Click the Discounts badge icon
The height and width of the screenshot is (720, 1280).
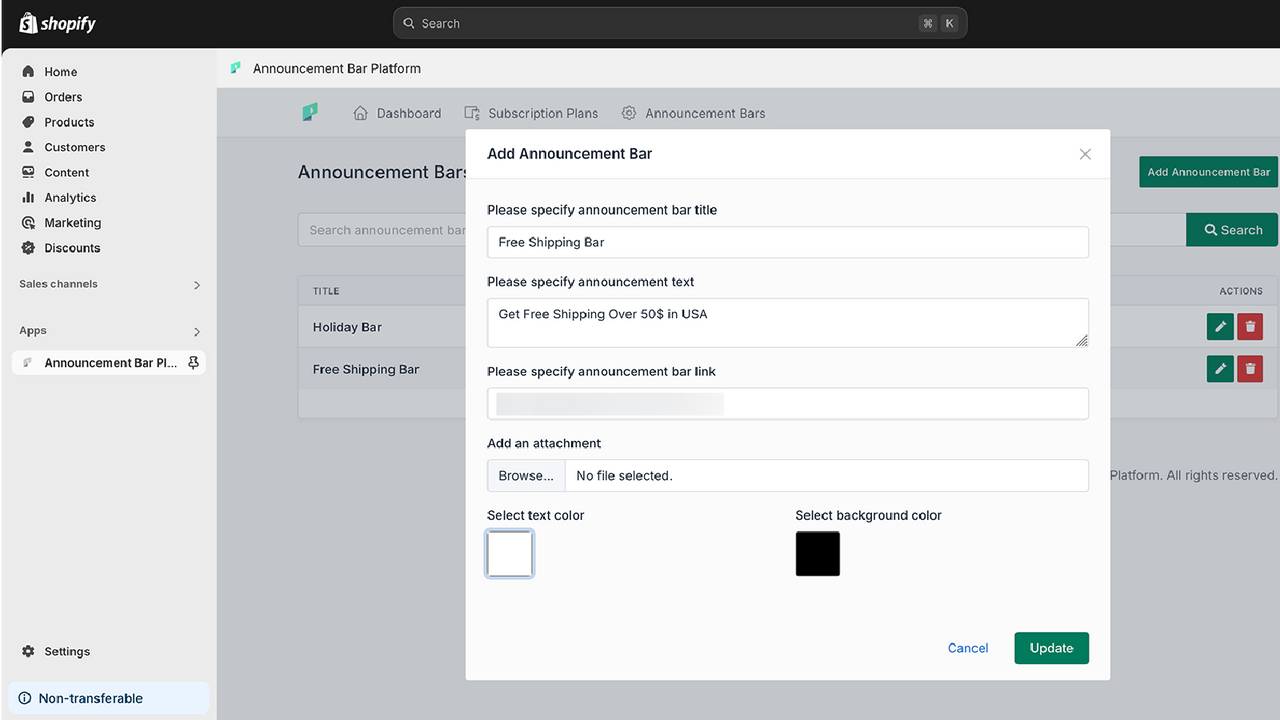(28, 248)
